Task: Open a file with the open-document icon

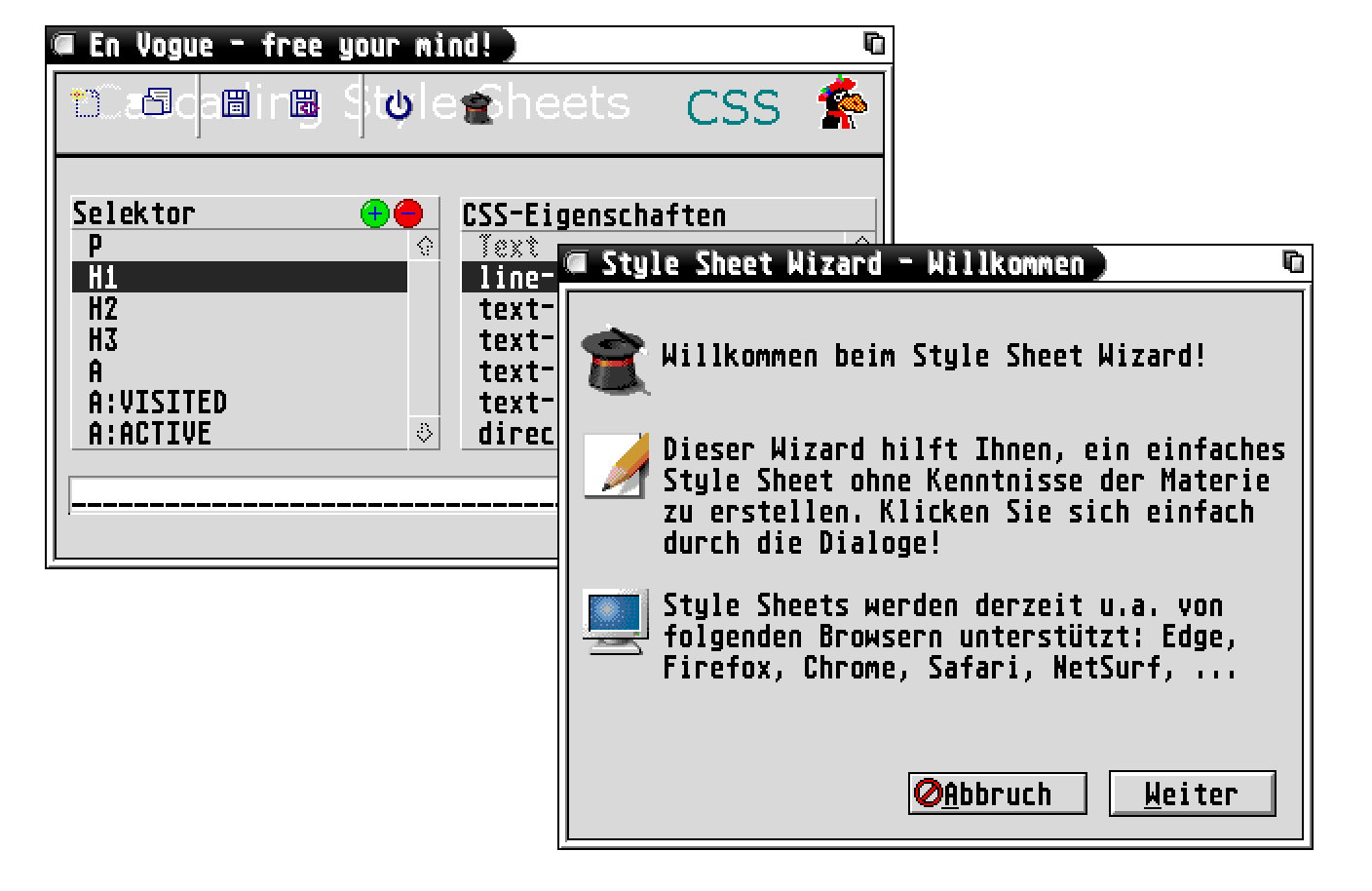Action: 157,102
